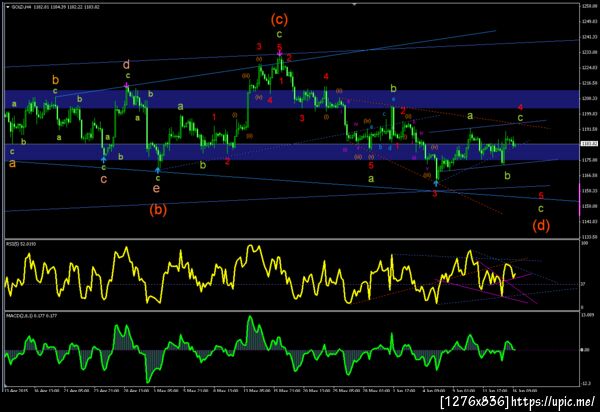Select green 'b' above the late-May spike

tap(393, 89)
